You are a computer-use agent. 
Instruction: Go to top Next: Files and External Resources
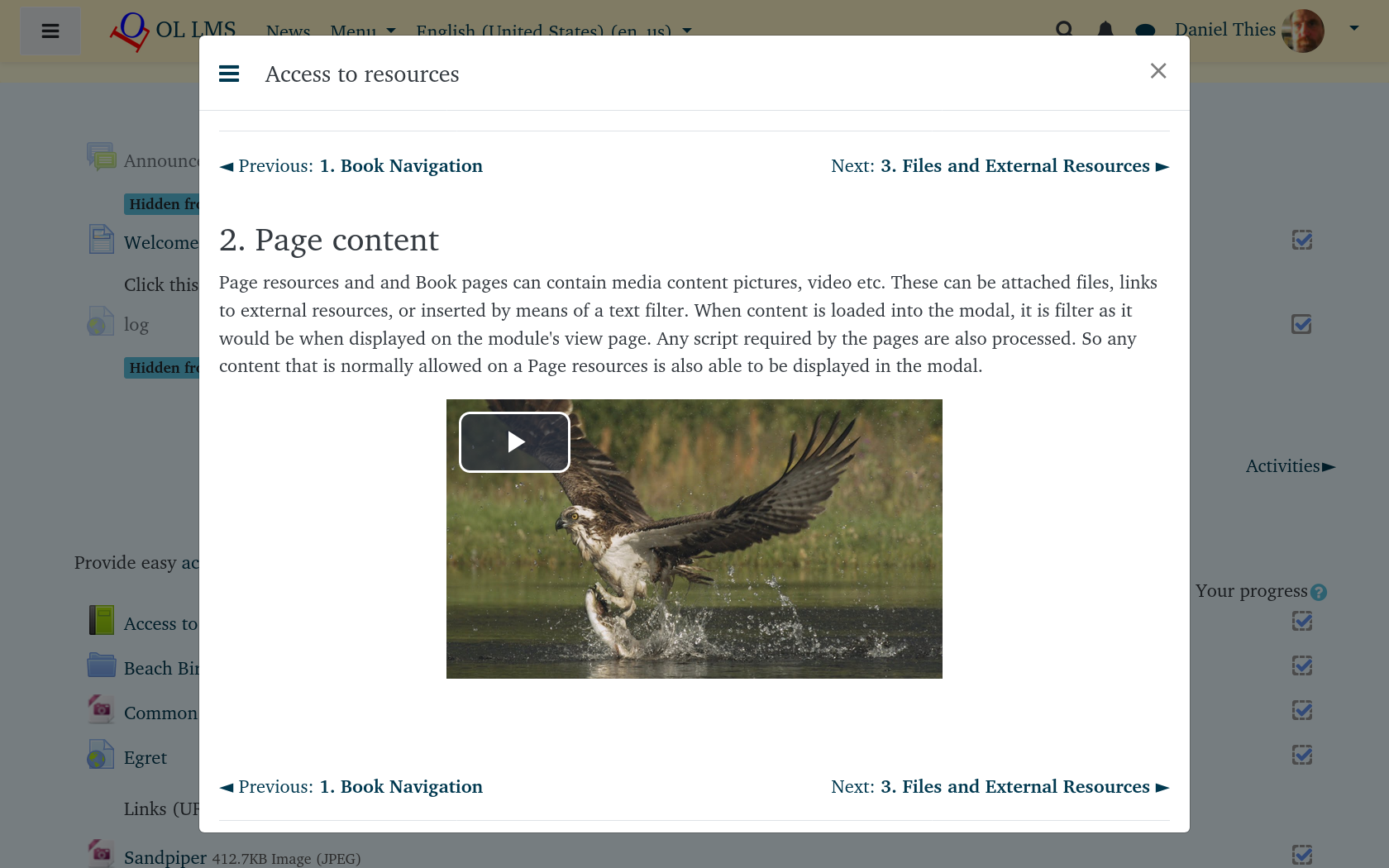coord(1000,166)
